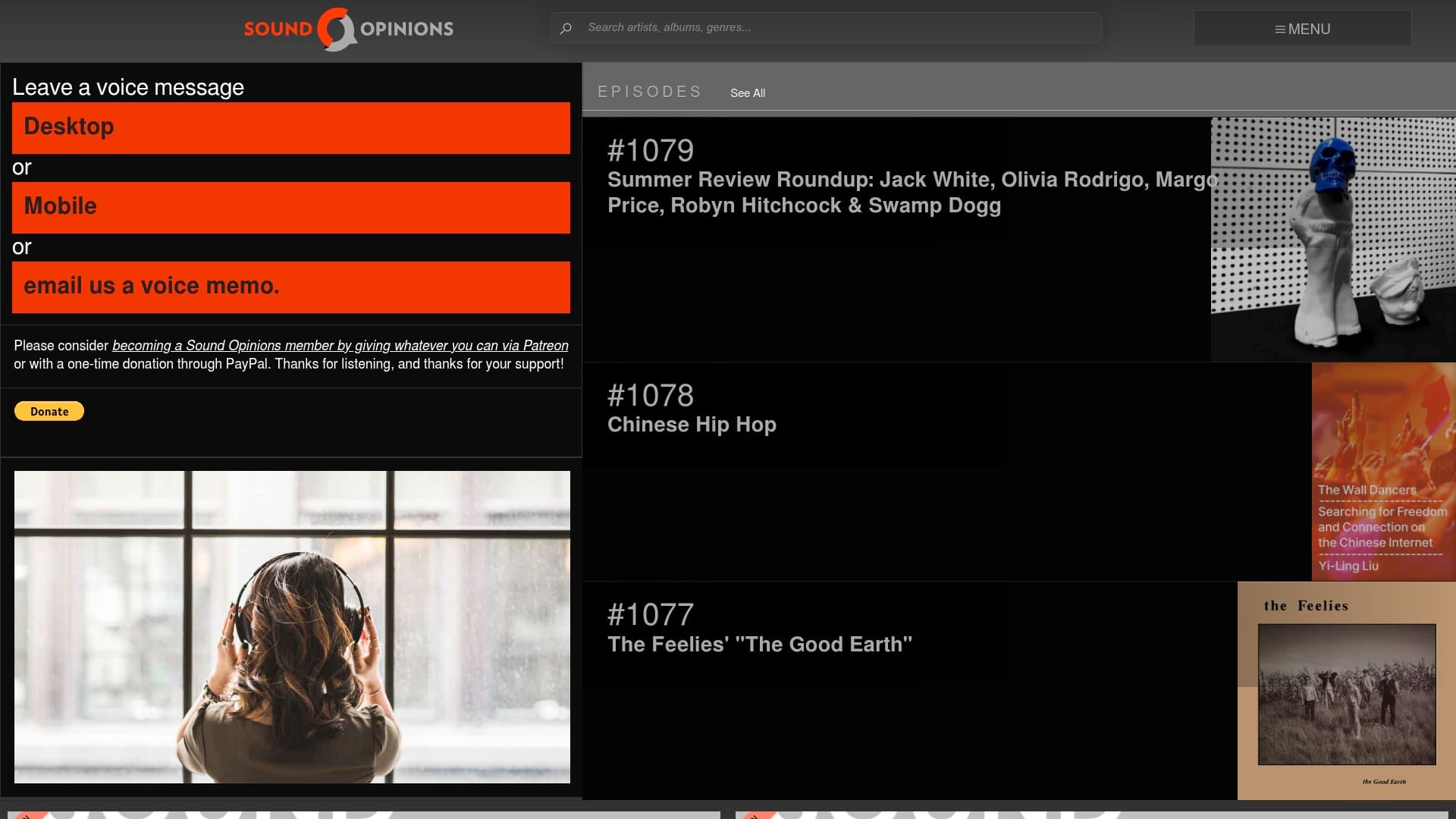Select 'email us a voice memo' button
This screenshot has height=819, width=1456.
click(291, 287)
